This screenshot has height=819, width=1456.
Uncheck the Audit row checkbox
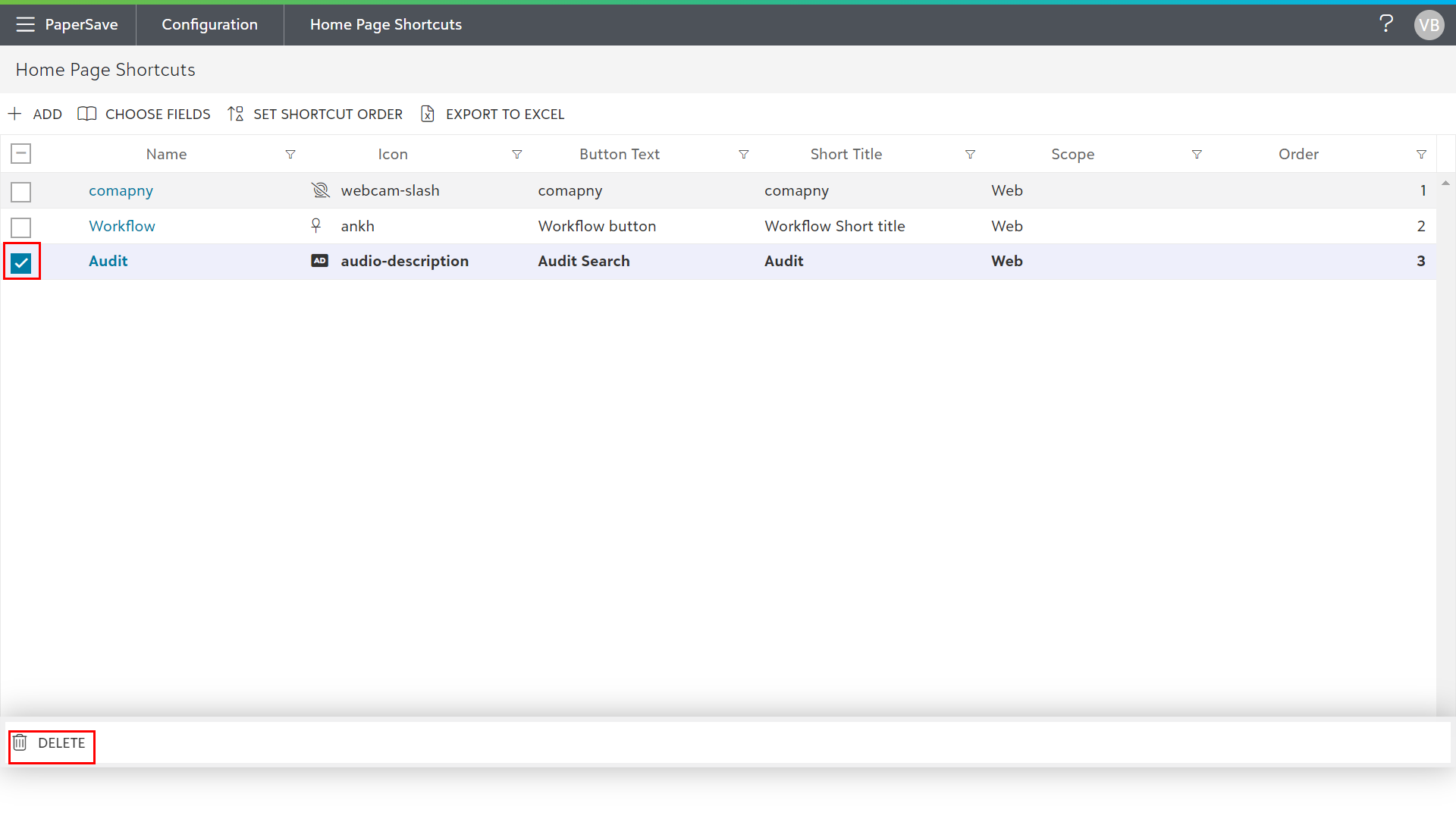click(x=21, y=263)
